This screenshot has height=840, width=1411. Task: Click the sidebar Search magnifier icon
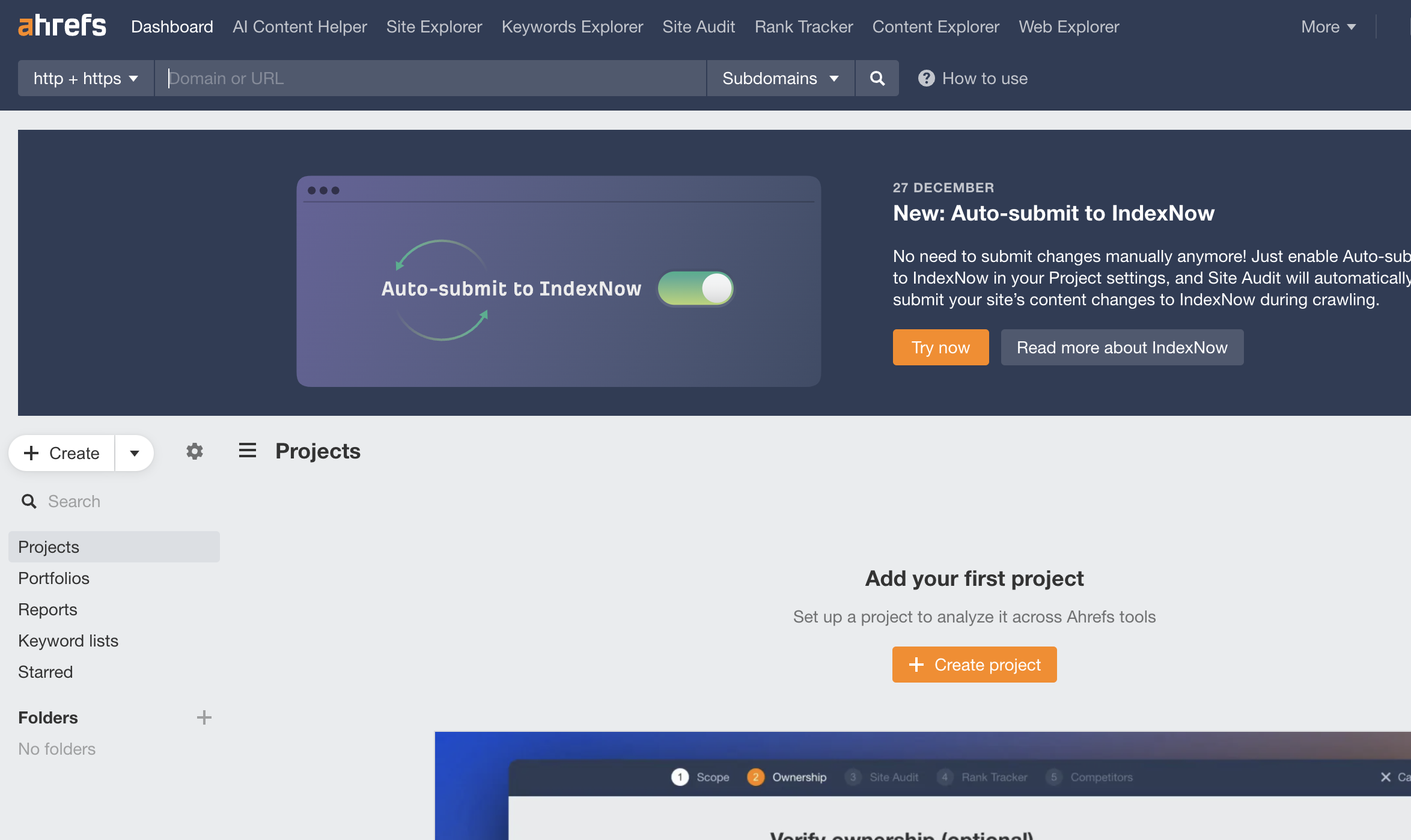click(29, 501)
